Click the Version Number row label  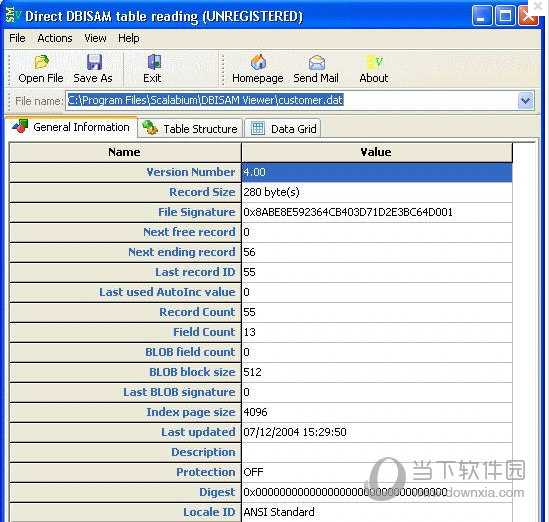125,172
